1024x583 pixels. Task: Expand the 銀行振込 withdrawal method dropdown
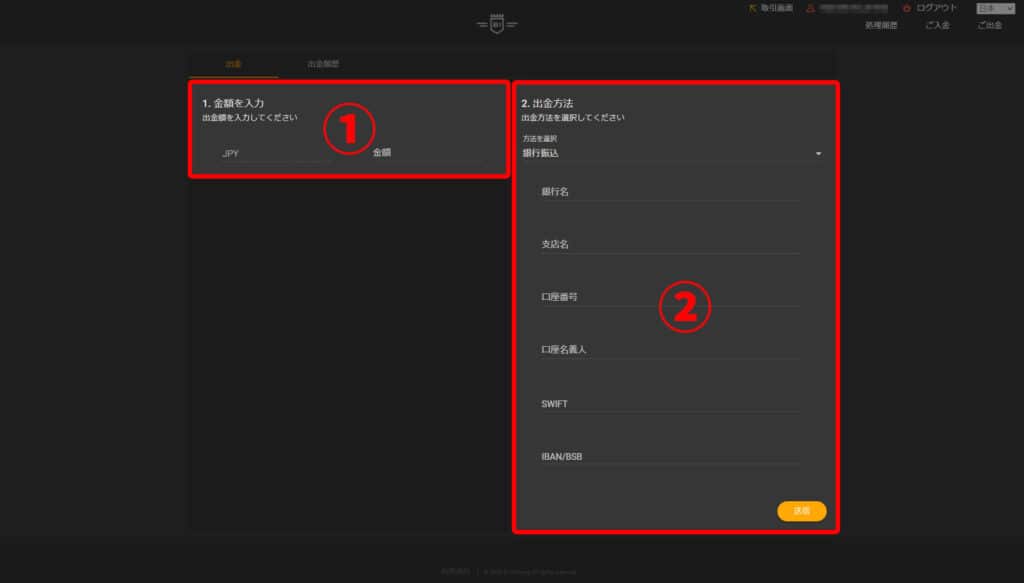[670, 153]
